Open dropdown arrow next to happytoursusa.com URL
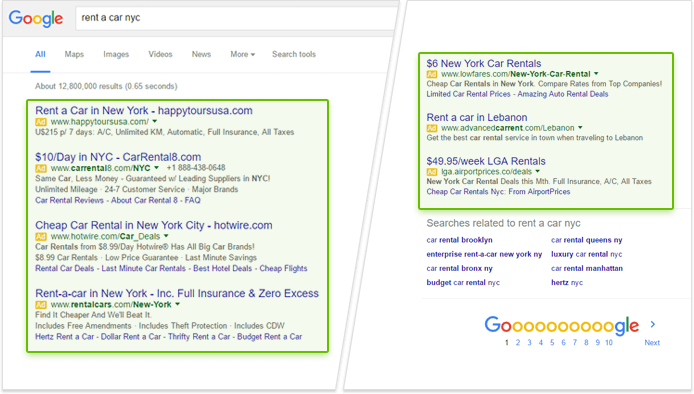 coord(154,121)
